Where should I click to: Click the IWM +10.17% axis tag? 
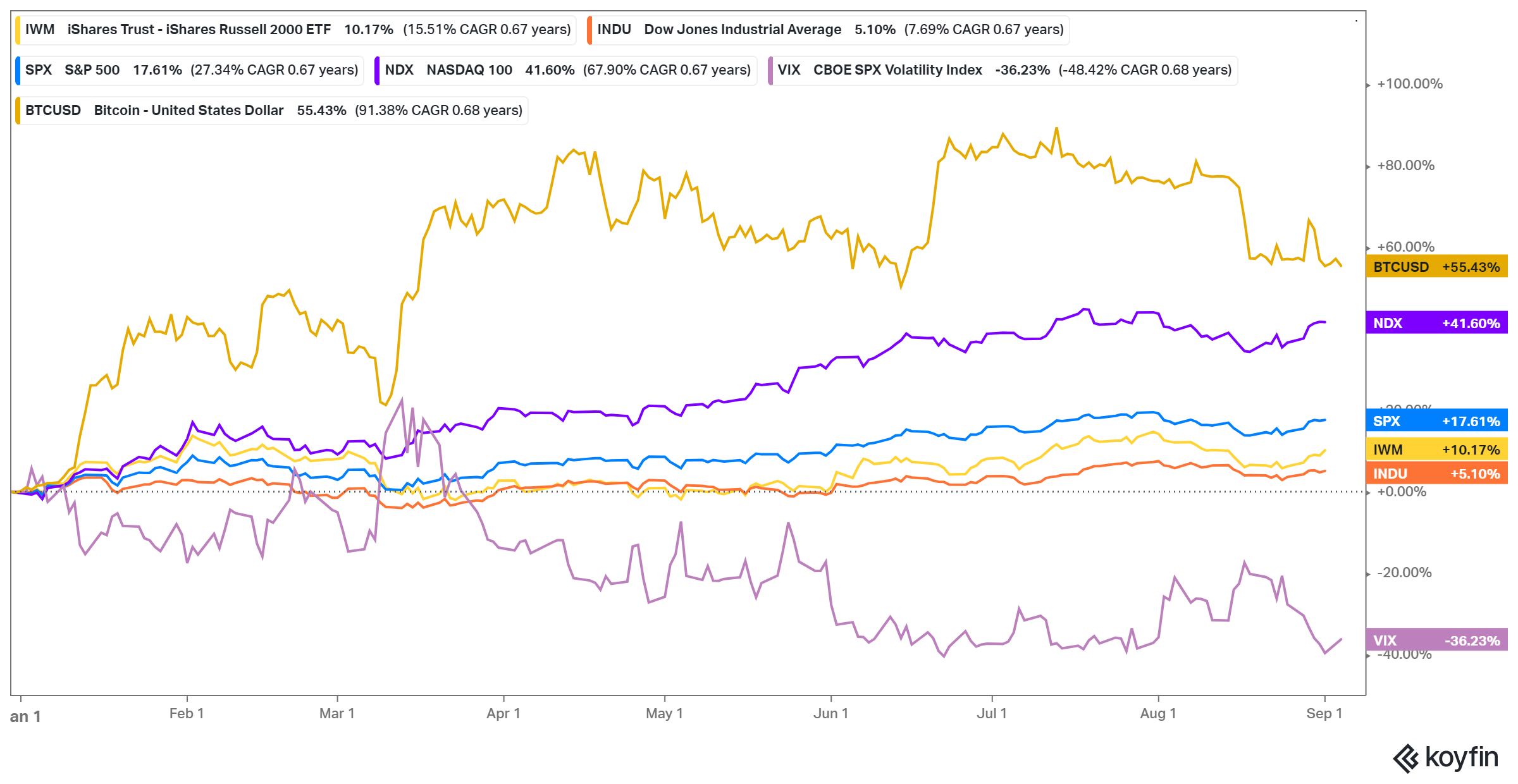click(1436, 450)
